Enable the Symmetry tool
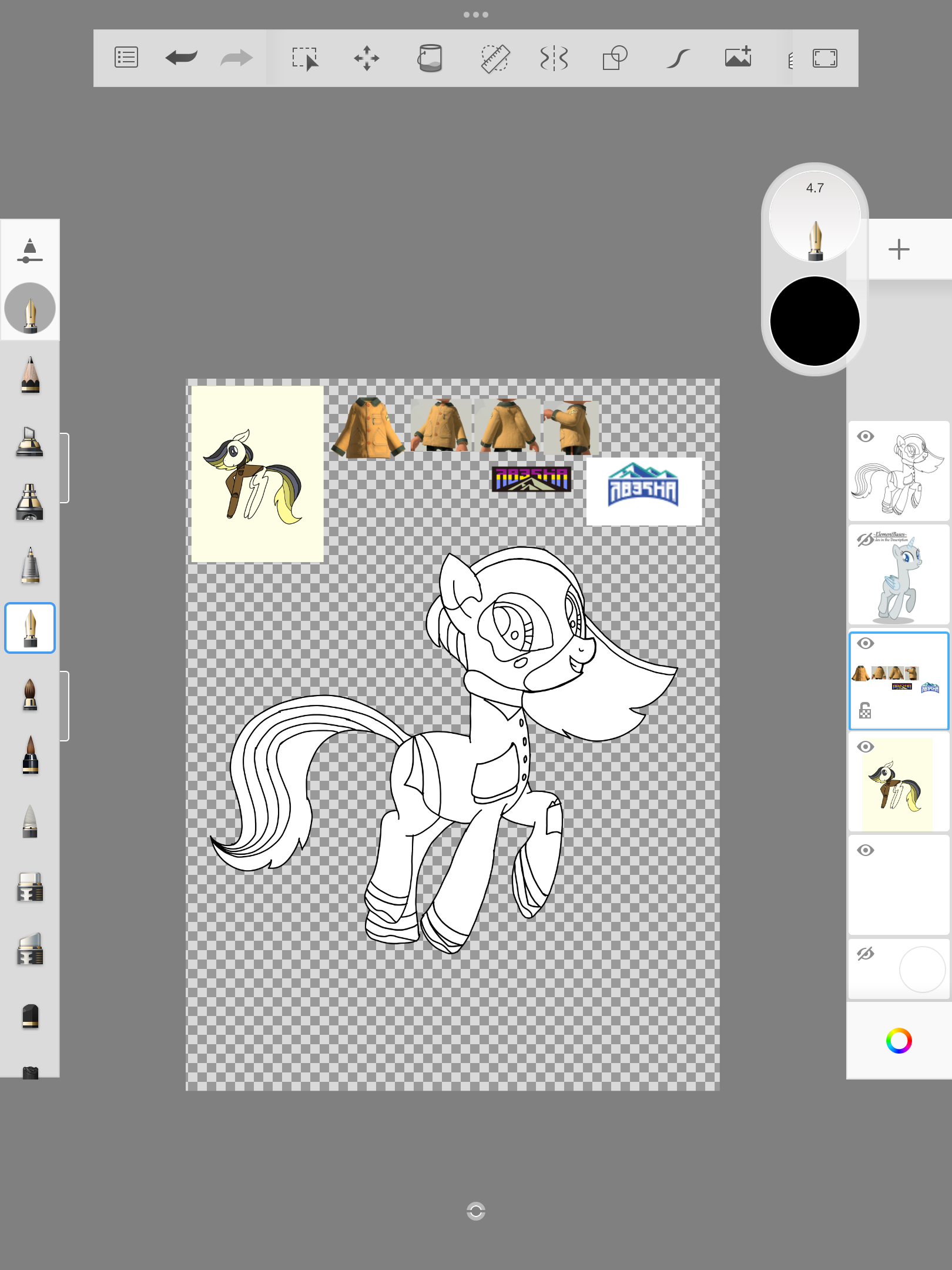The image size is (952, 1270). point(554,58)
